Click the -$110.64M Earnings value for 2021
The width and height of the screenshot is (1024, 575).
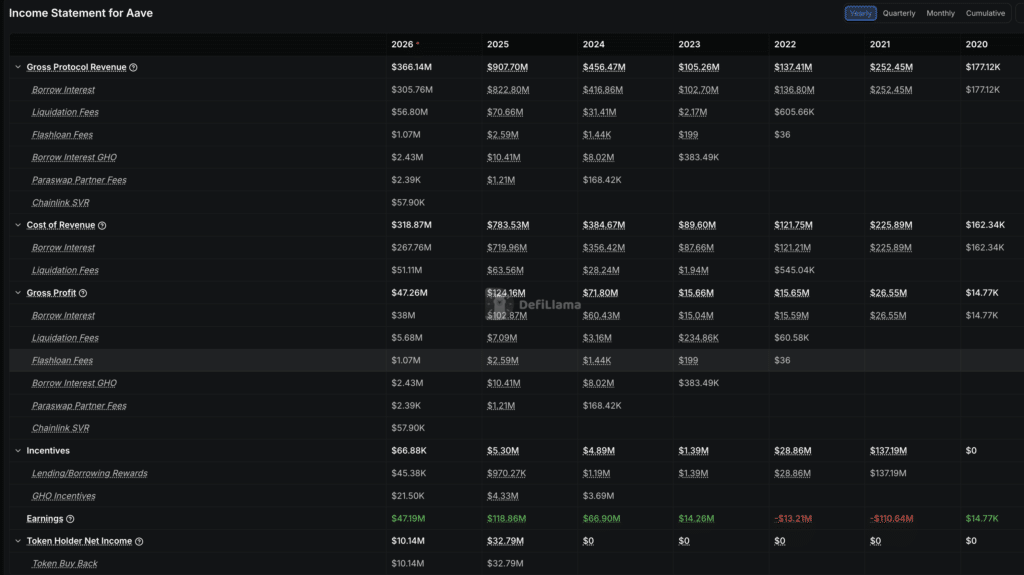coord(891,519)
